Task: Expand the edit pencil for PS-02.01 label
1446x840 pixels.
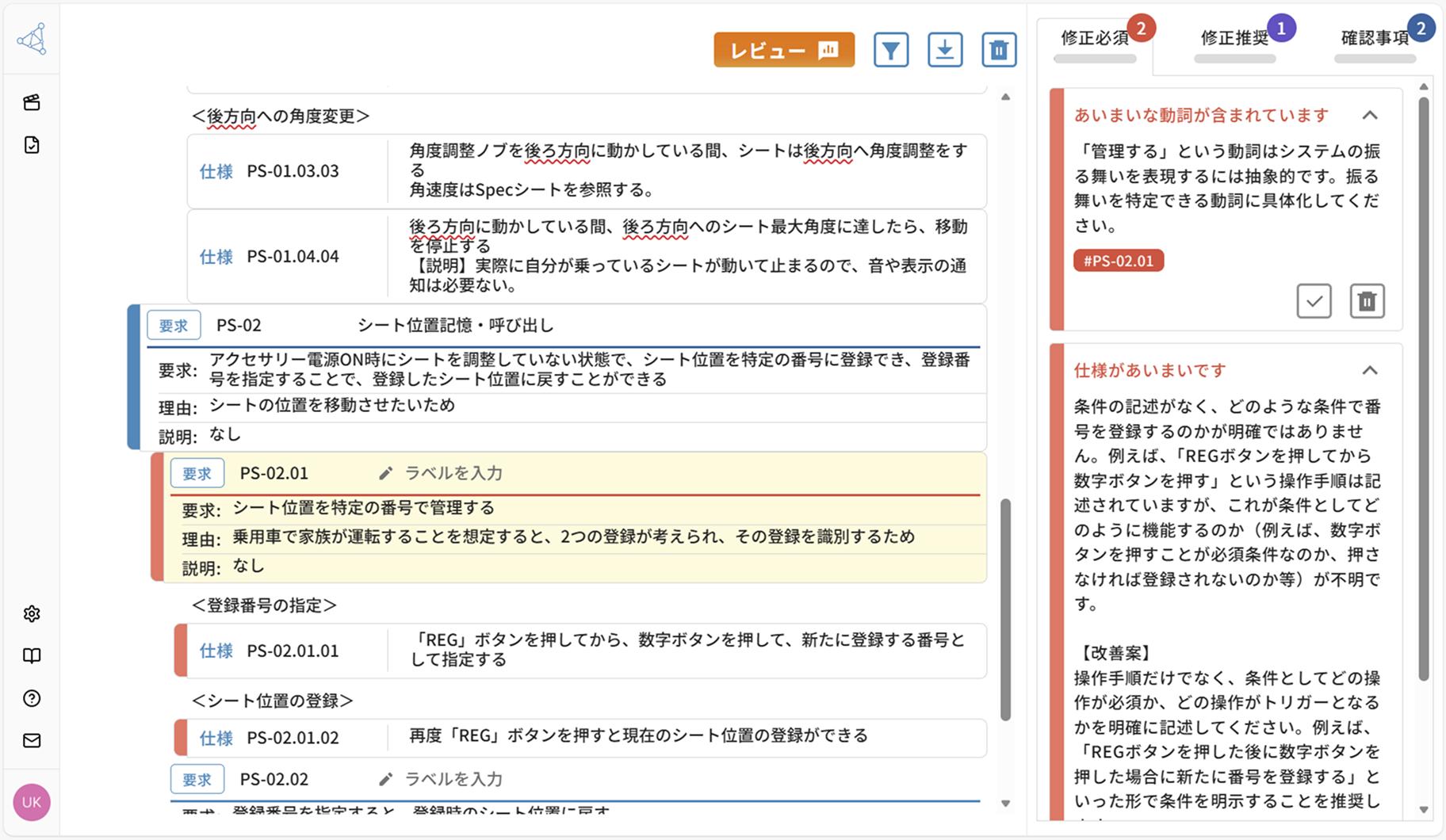Action: coord(386,472)
